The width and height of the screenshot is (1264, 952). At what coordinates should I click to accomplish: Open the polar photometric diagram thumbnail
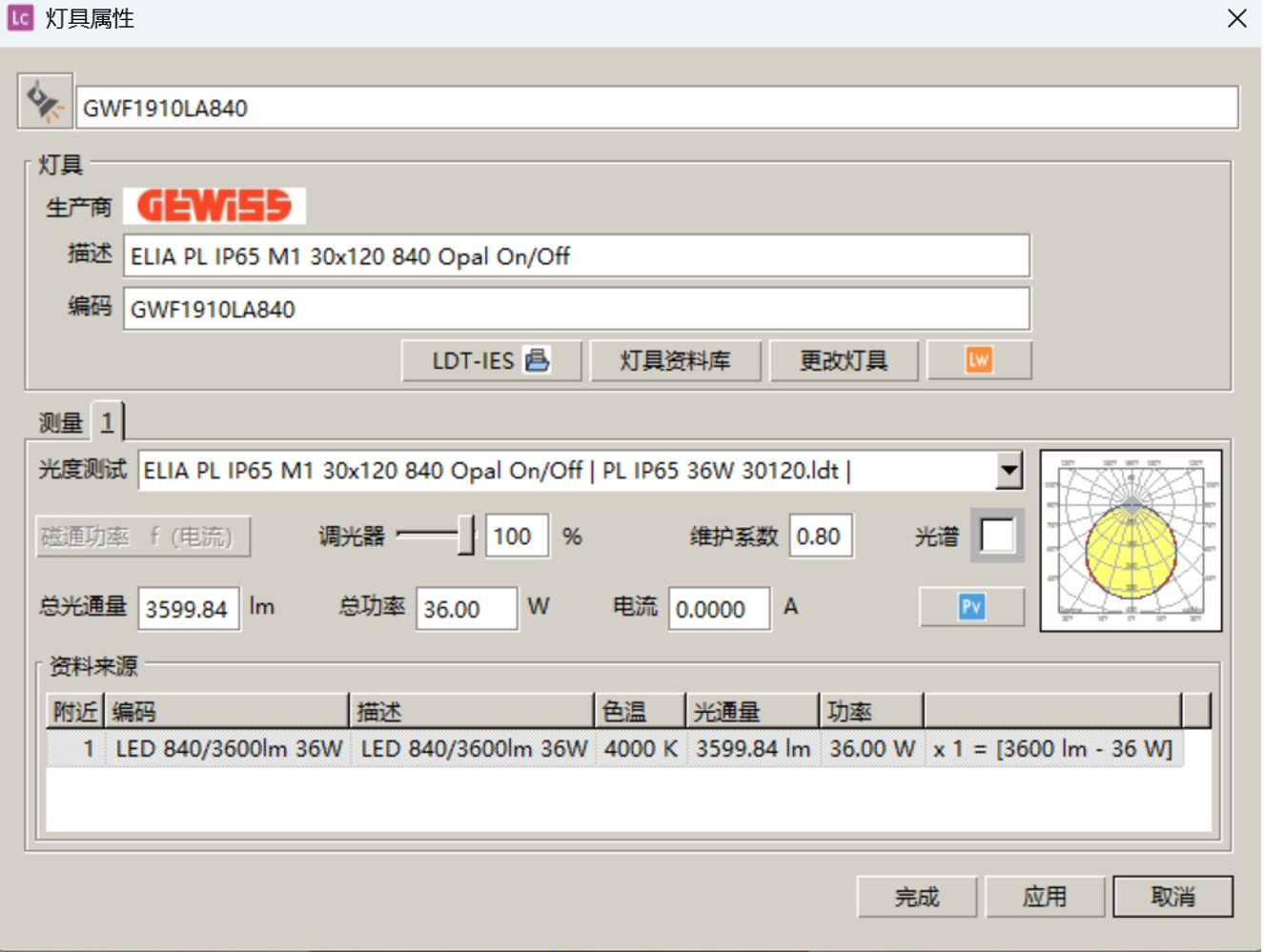pos(1130,540)
